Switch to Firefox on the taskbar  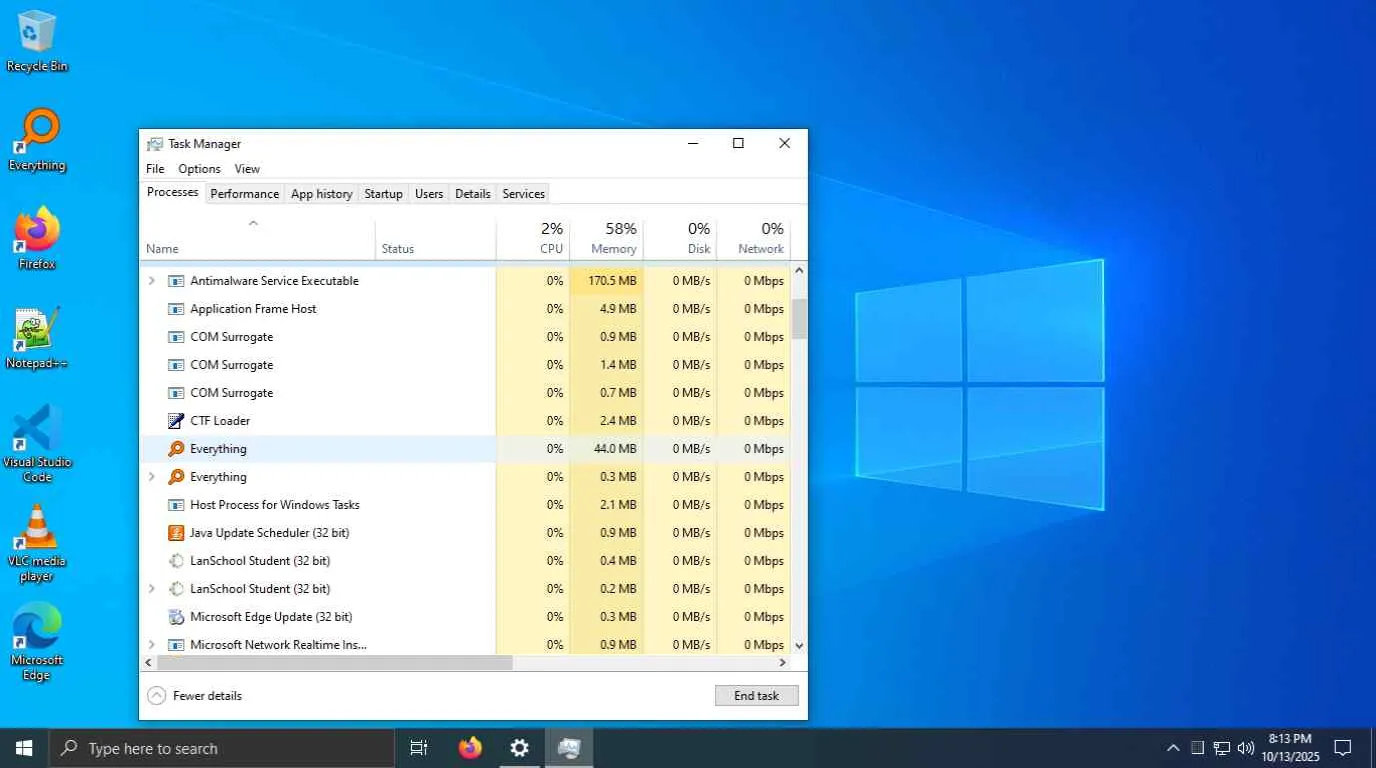tap(470, 748)
